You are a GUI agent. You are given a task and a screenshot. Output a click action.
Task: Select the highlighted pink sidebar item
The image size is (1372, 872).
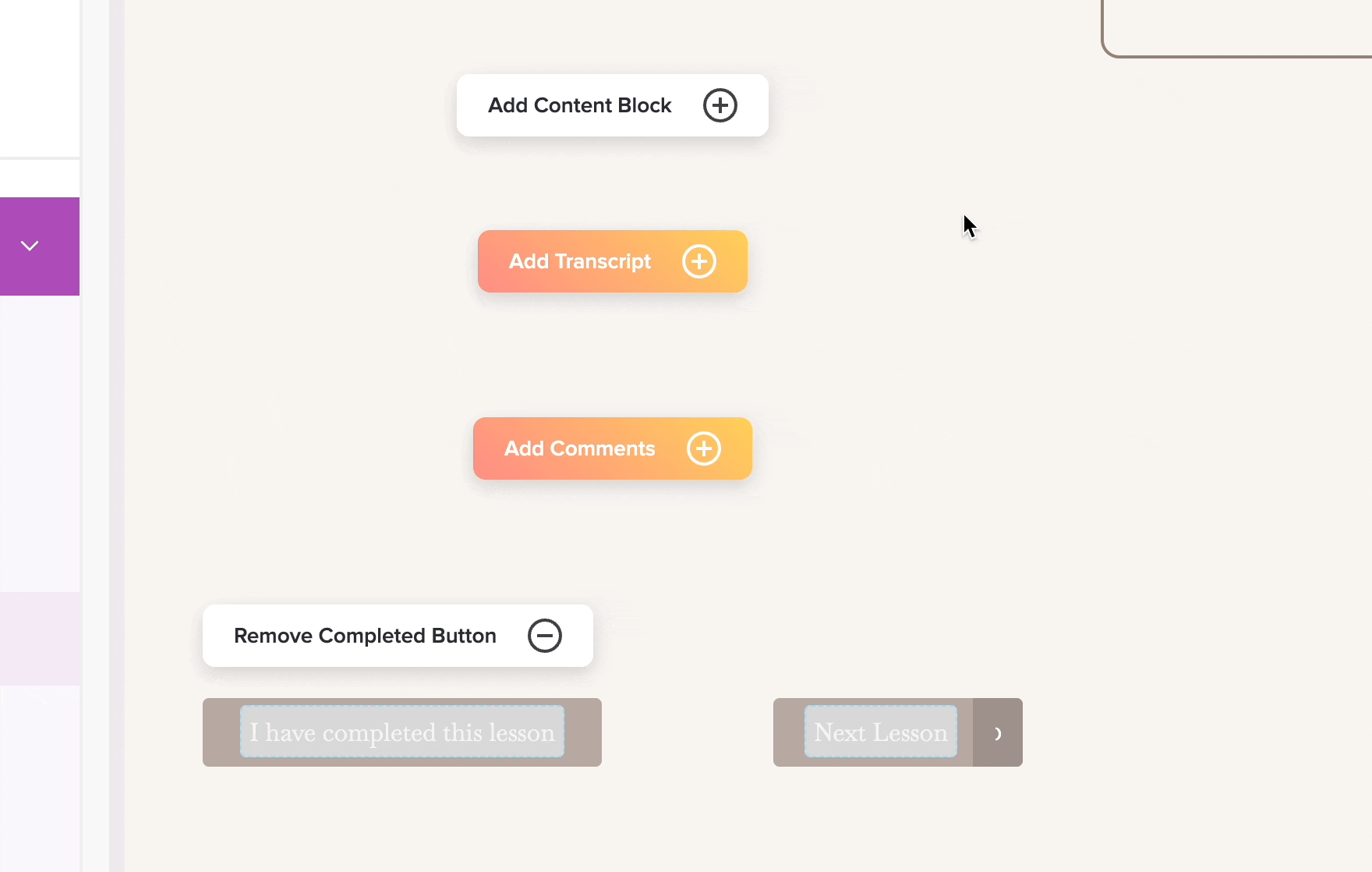pyautogui.click(x=39, y=638)
